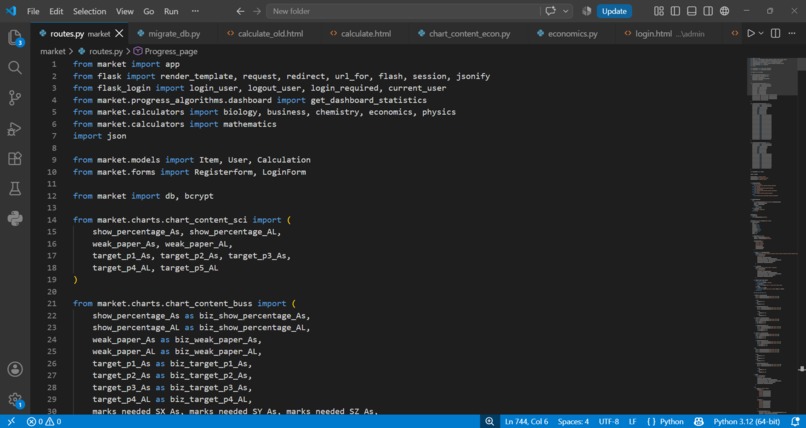Change indentation via Spaces: 4
Image resolution: width=806 pixels, height=428 pixels.
point(573,421)
